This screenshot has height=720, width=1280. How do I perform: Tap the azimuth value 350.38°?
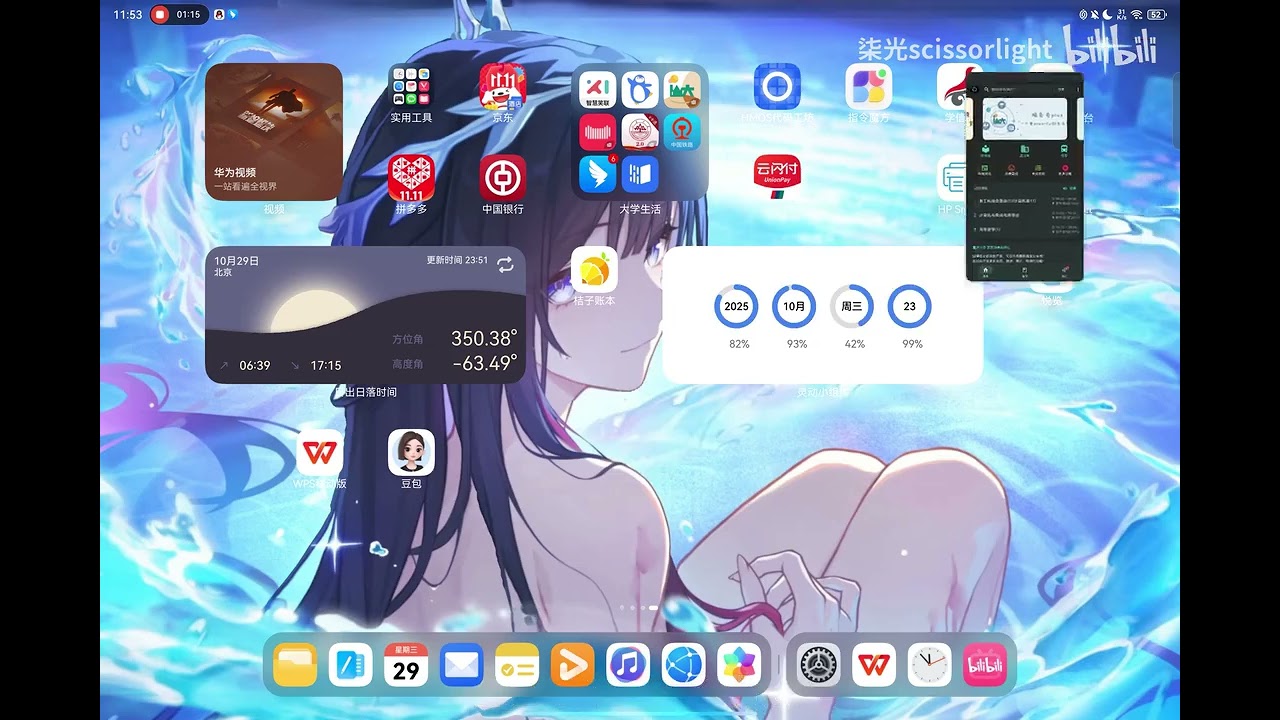pos(484,338)
